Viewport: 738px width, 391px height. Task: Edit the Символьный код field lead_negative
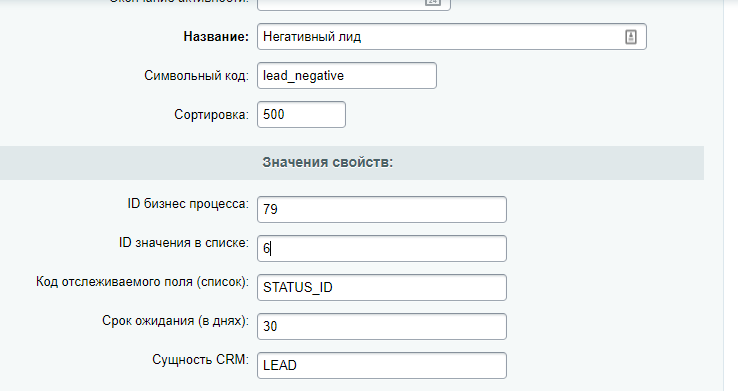(347, 76)
